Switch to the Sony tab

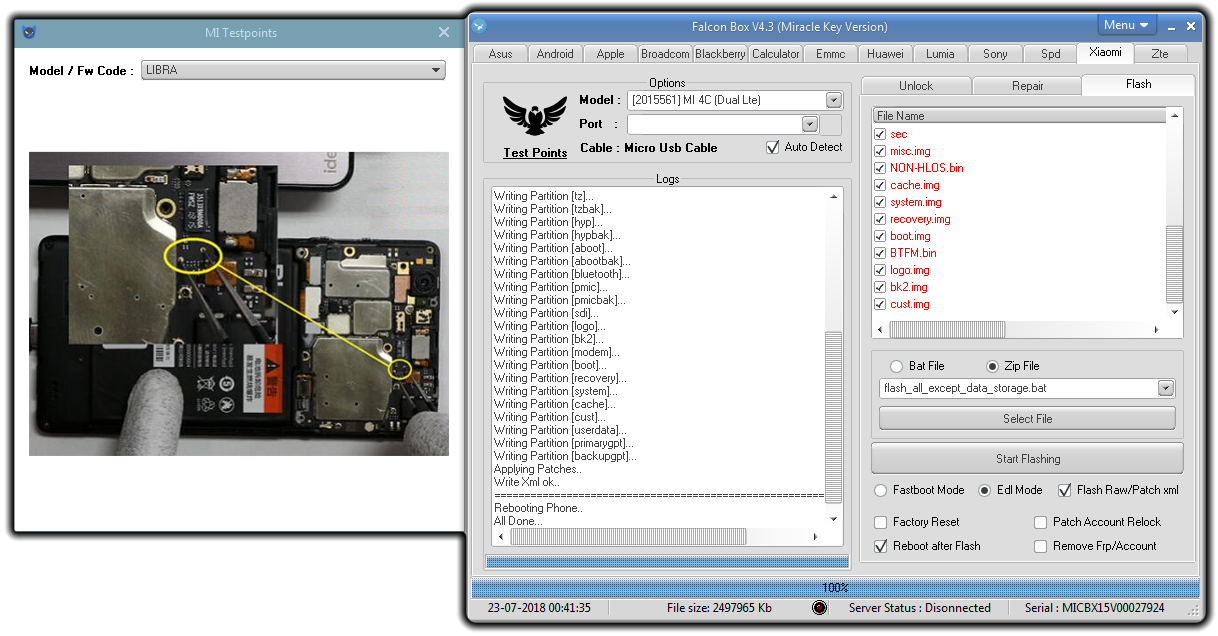(x=995, y=54)
